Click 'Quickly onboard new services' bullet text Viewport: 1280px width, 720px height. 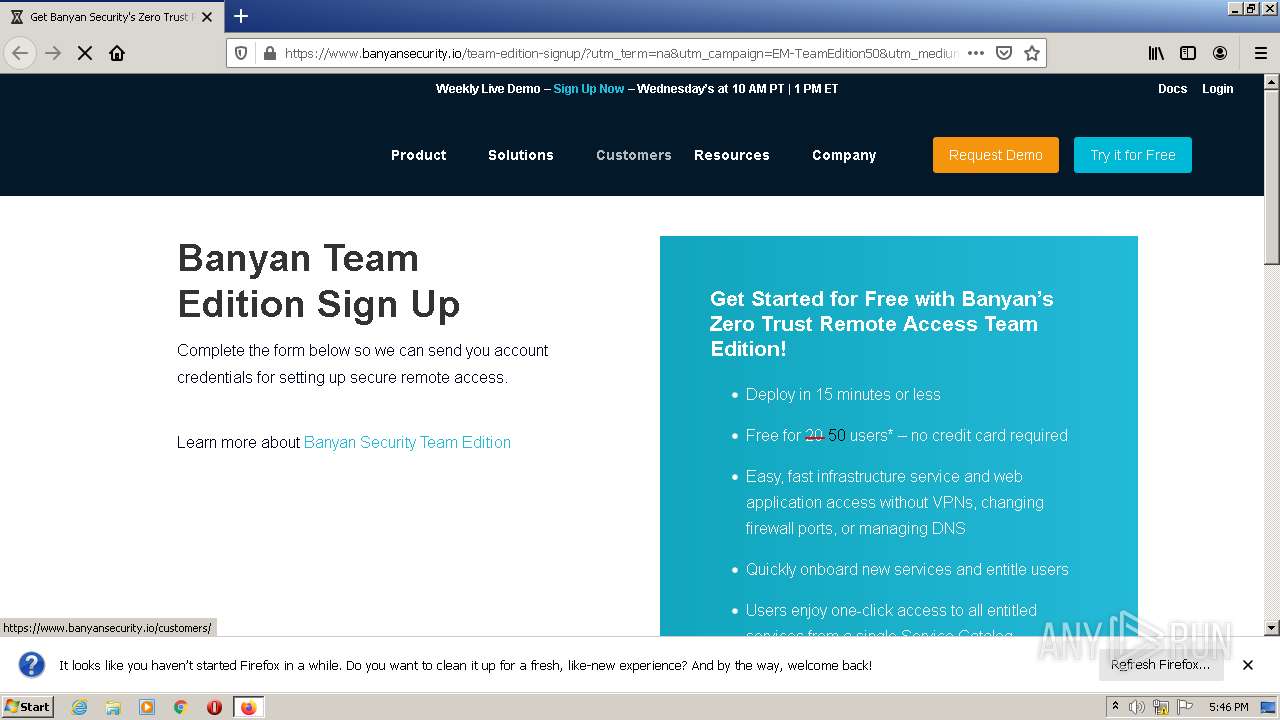[907, 569]
